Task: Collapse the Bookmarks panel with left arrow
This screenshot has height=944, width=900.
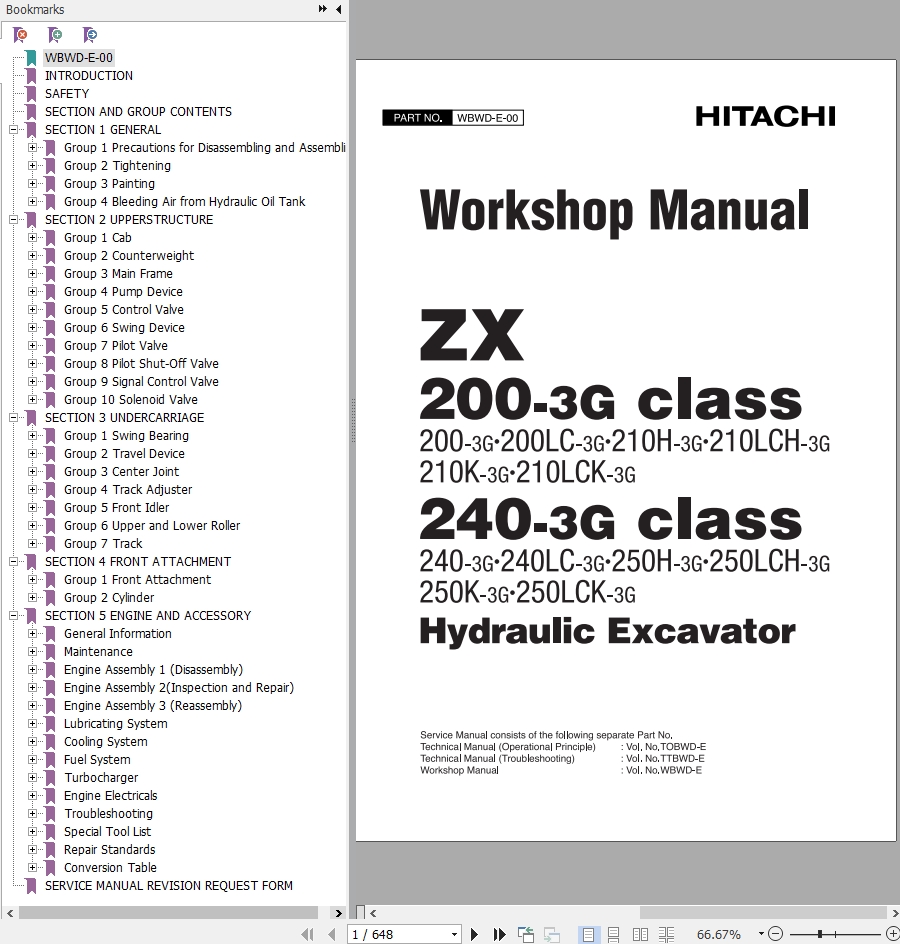Action: pos(338,9)
